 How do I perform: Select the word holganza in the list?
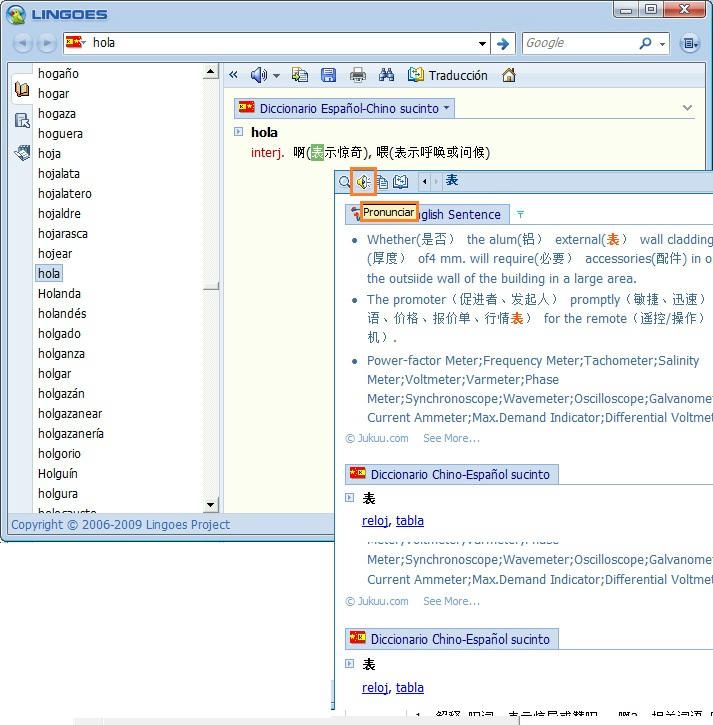(61, 354)
